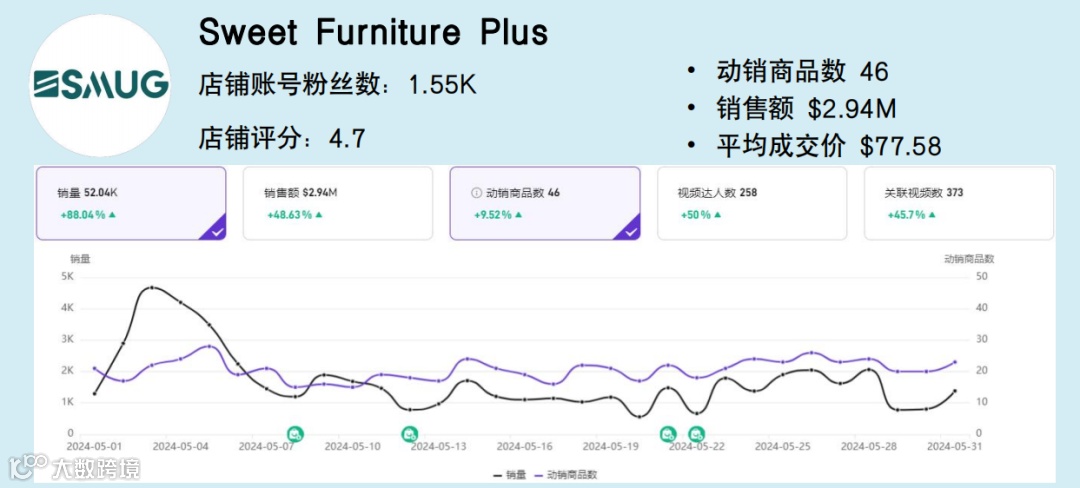Click the 2024-05-19 date label
The width and height of the screenshot is (1080, 488).
tap(610, 445)
